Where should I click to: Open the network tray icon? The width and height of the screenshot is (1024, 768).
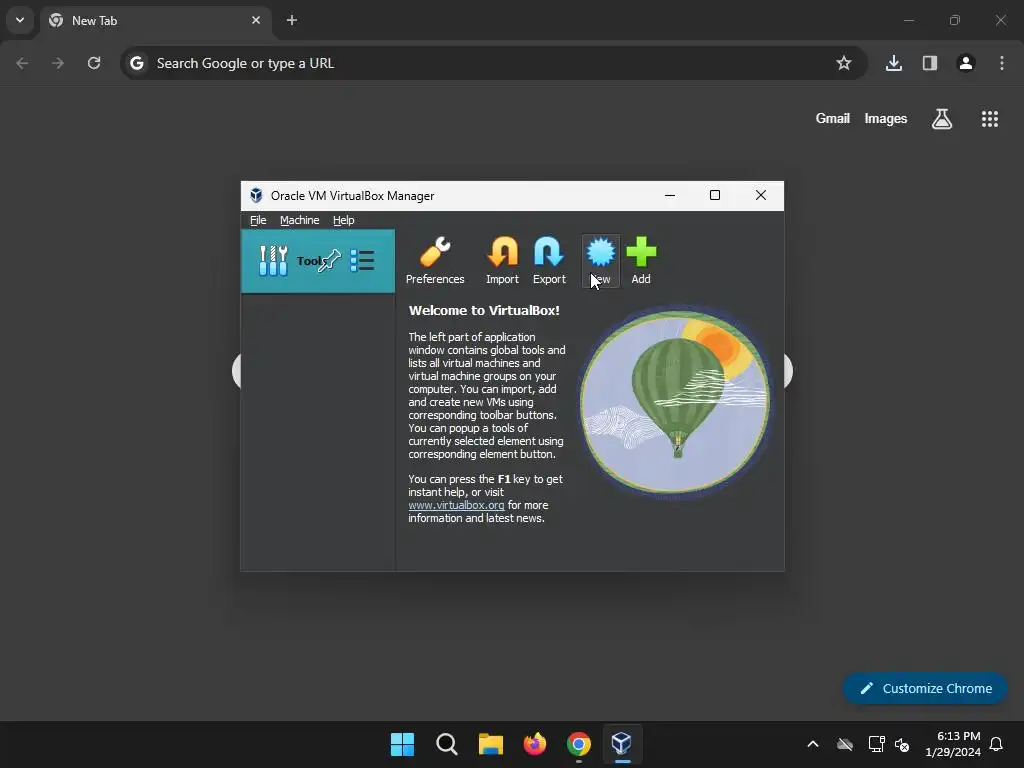(876, 744)
